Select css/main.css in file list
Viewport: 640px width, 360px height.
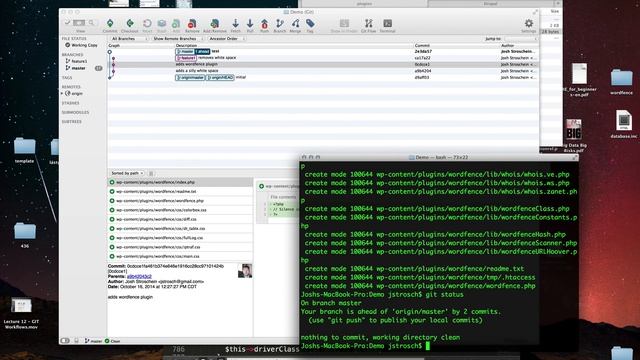180,256
